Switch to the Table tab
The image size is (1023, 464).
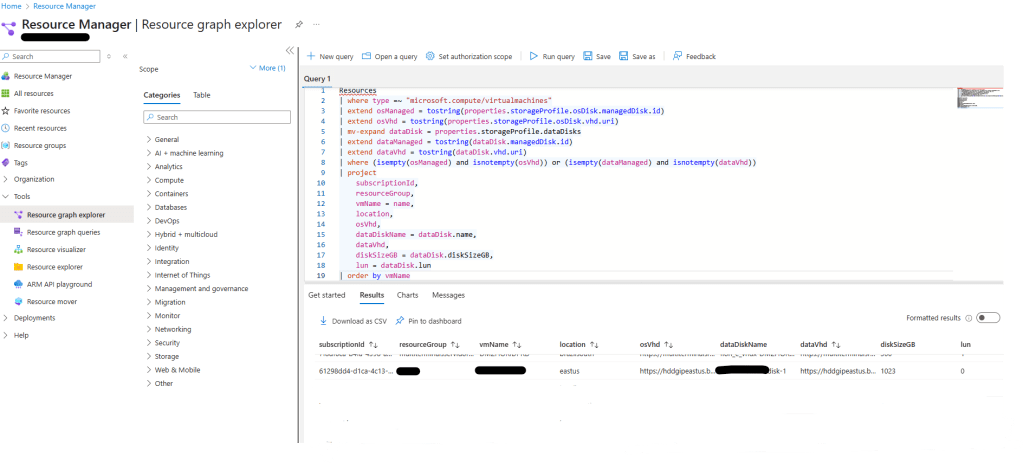point(201,95)
